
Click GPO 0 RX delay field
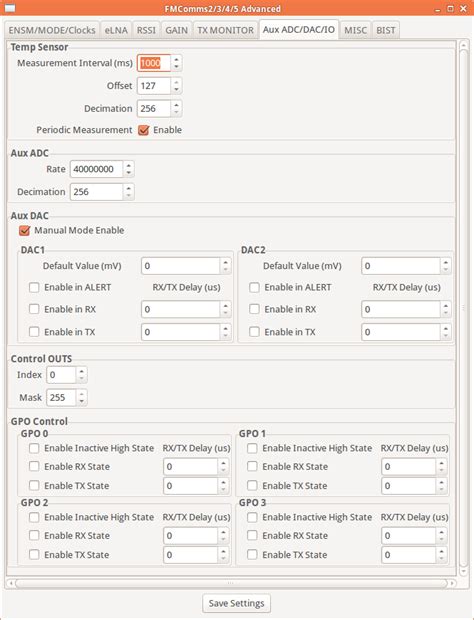191,467
